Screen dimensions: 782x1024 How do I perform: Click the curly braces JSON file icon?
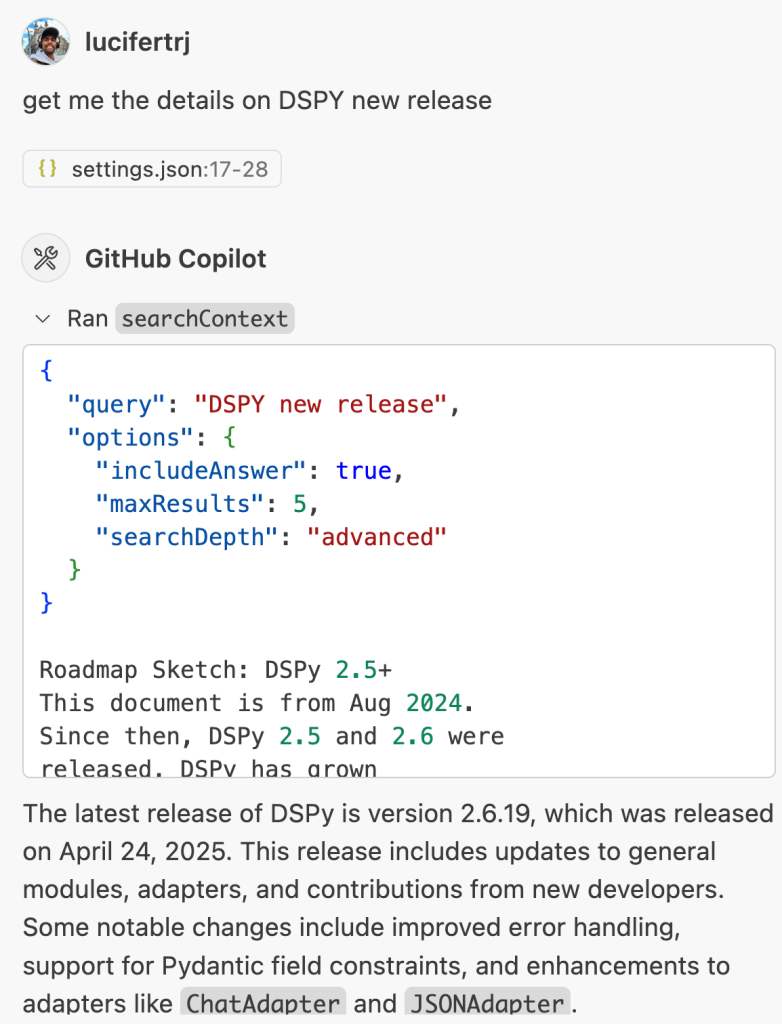[x=48, y=168]
